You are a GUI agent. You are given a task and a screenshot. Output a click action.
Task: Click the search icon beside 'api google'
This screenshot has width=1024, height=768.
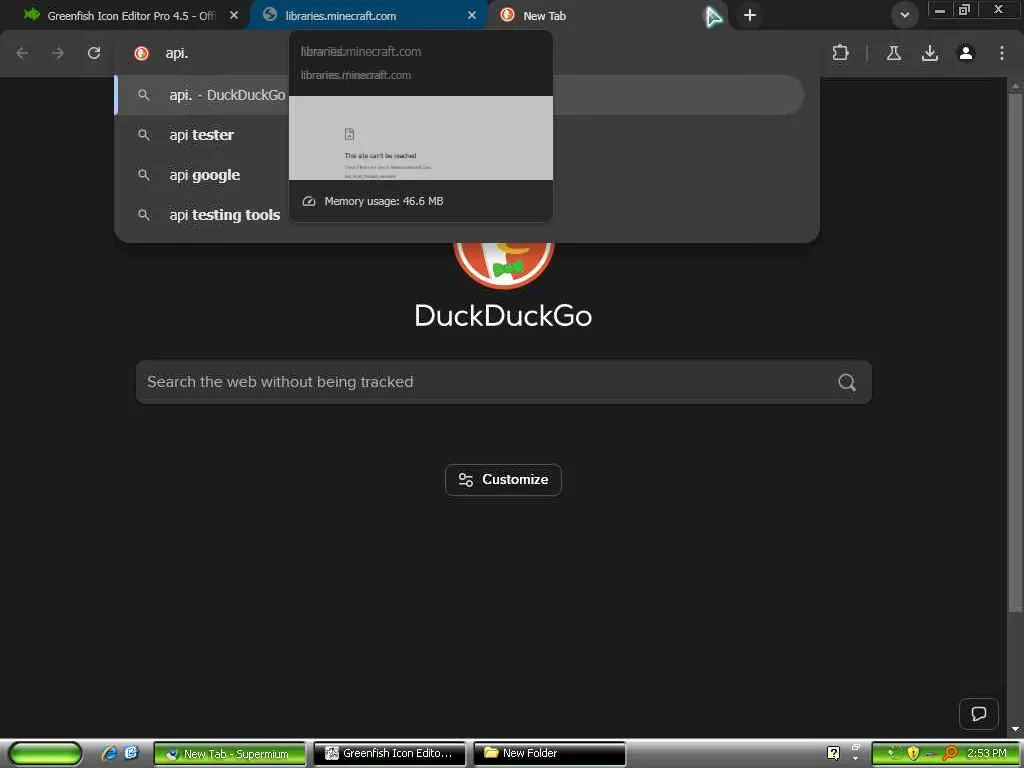pyautogui.click(x=144, y=175)
